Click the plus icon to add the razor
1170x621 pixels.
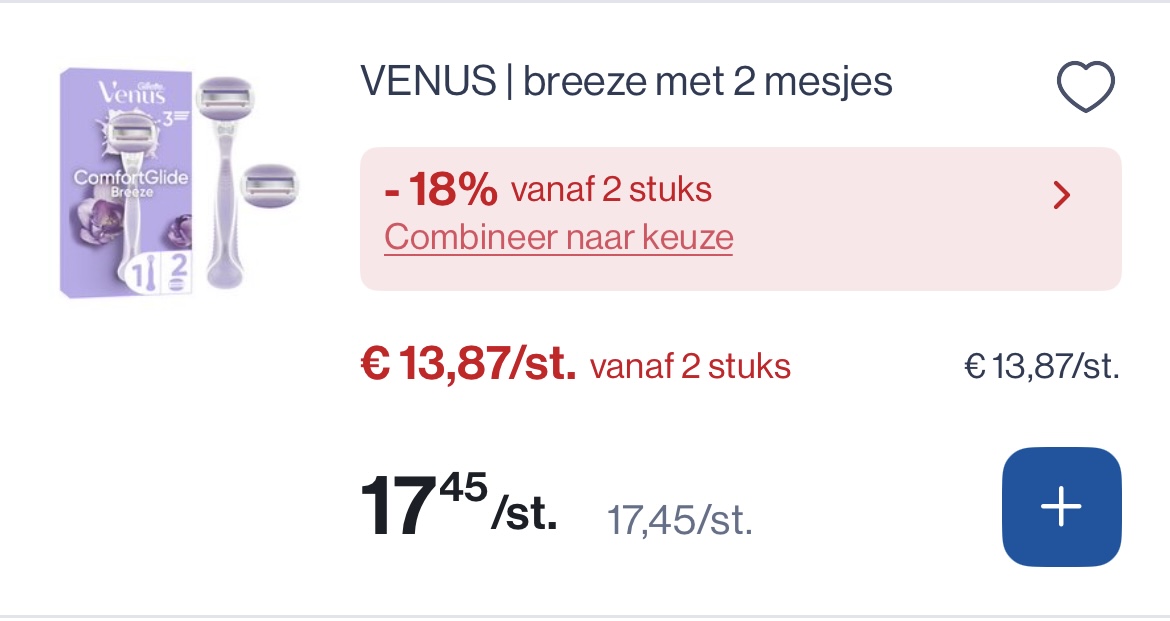coord(1061,506)
